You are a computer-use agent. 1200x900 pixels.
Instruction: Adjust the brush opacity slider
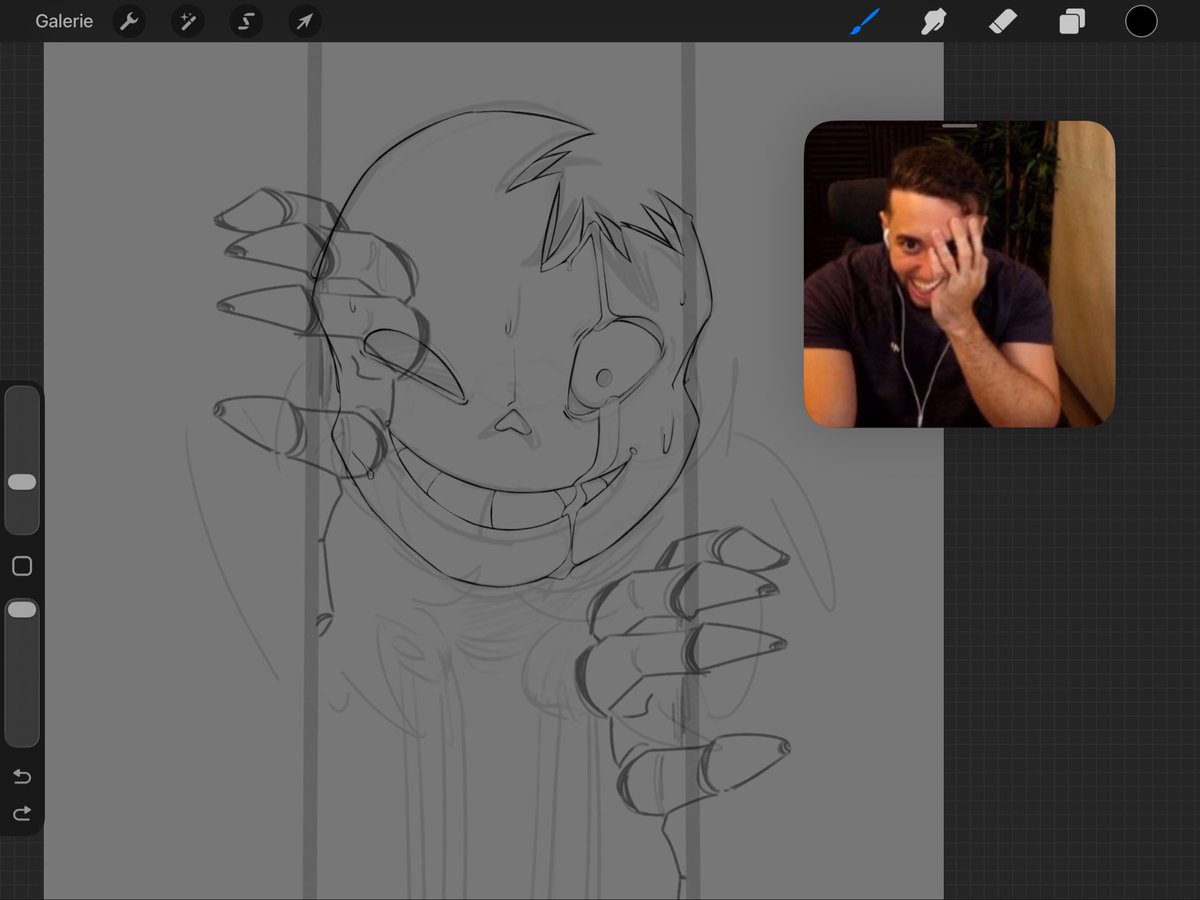tap(22, 672)
